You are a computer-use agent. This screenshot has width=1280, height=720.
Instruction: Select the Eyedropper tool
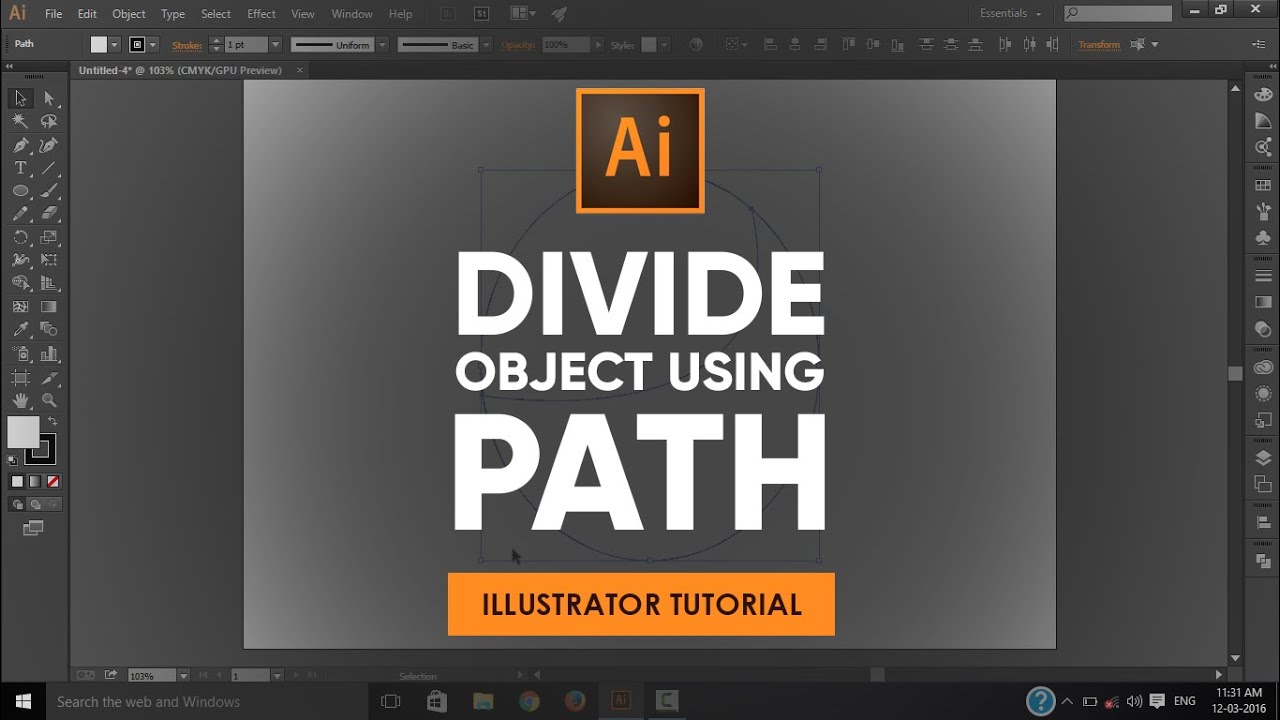pyautogui.click(x=20, y=330)
